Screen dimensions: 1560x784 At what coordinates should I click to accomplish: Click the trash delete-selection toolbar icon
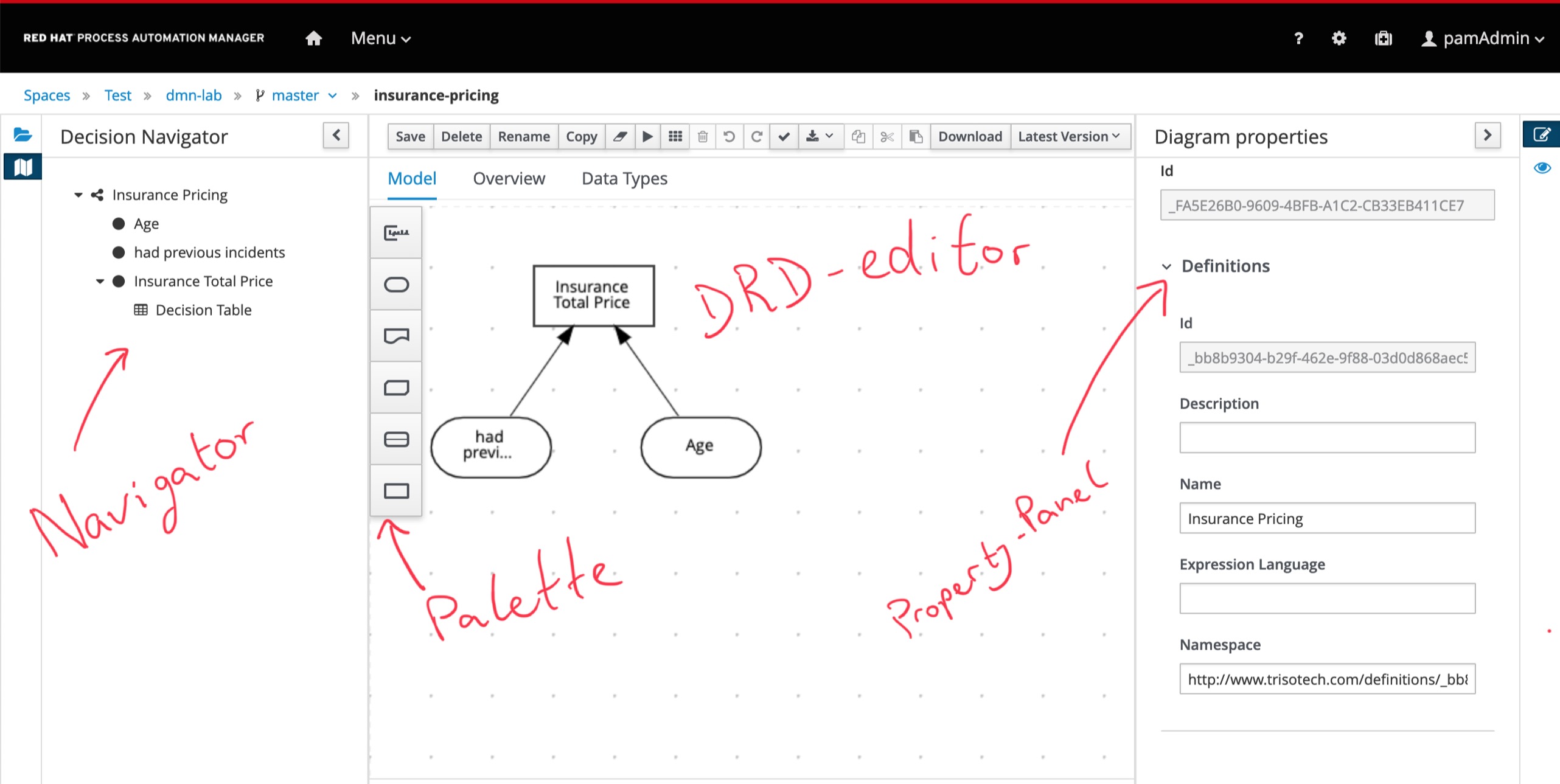point(703,136)
